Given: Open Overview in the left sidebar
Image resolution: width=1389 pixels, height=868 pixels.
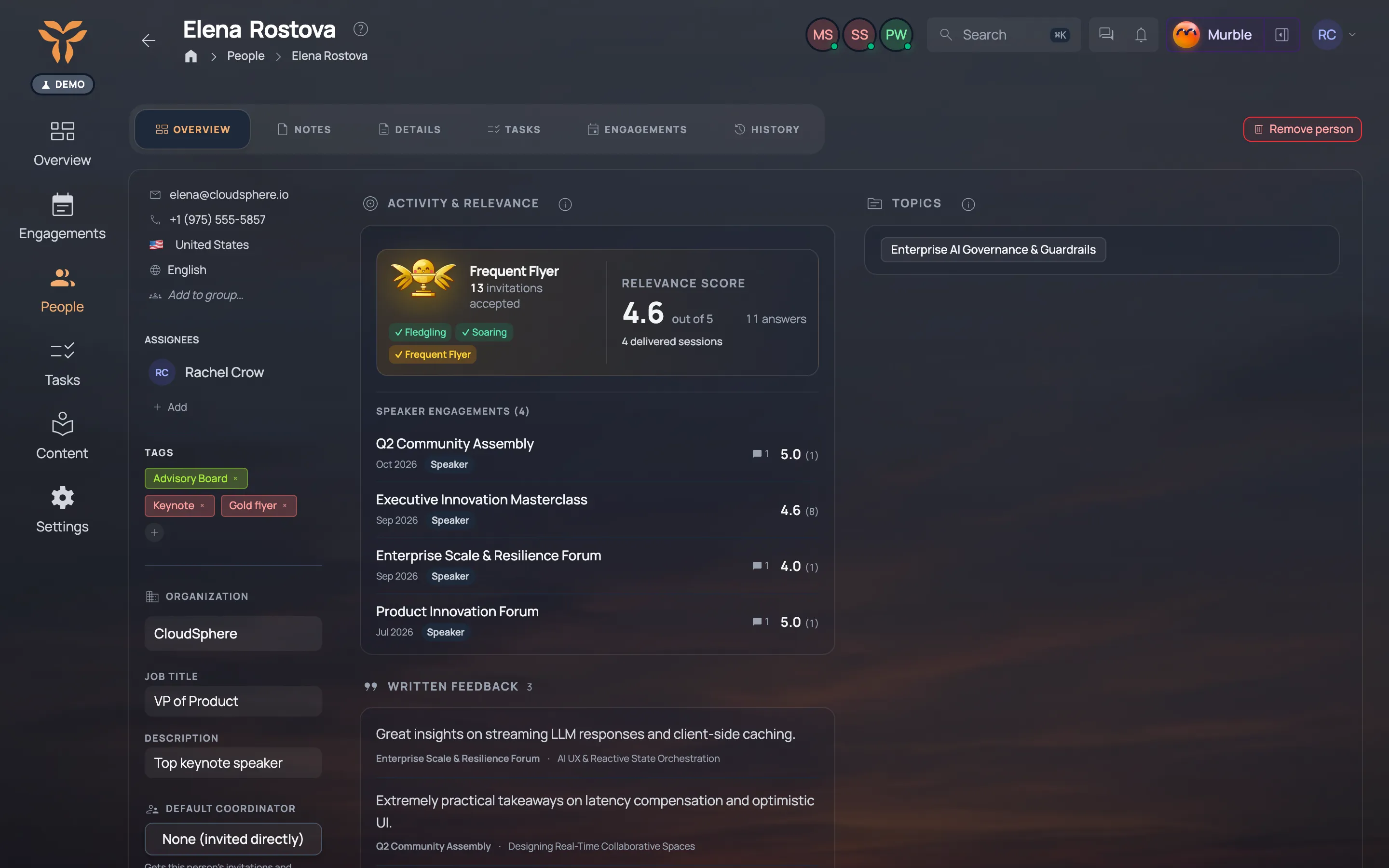Looking at the screenshot, I should click(x=62, y=144).
